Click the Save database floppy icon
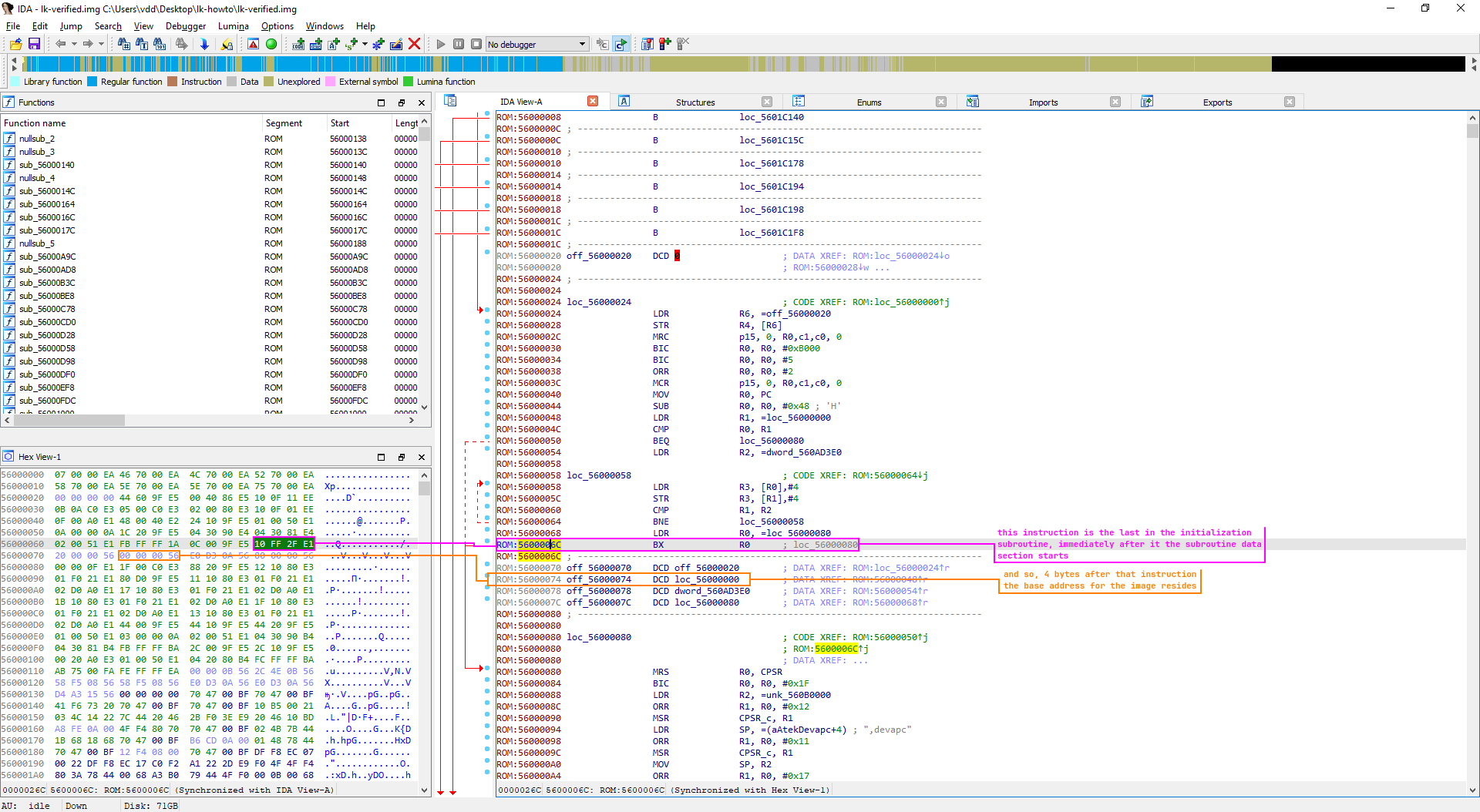Viewport: 1480px width, 812px height. point(34,44)
